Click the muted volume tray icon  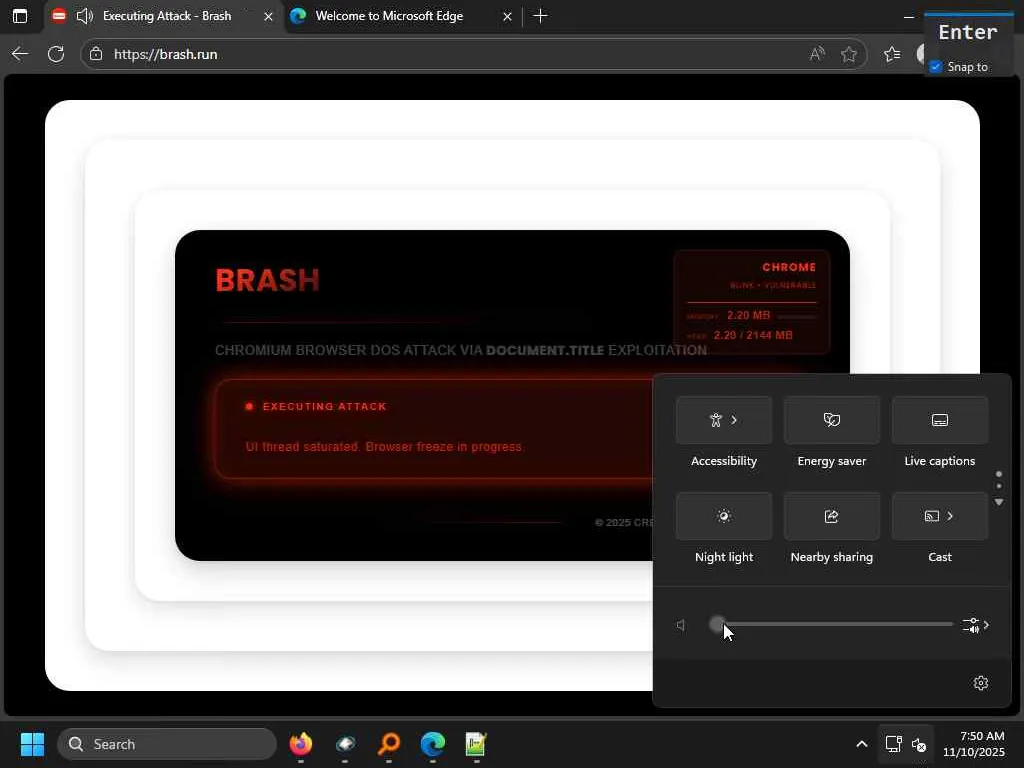(x=919, y=744)
